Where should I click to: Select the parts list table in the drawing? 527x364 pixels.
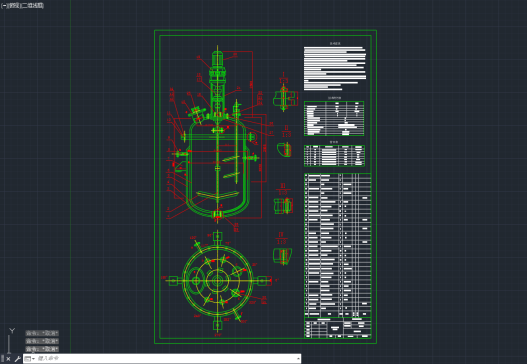(337, 245)
